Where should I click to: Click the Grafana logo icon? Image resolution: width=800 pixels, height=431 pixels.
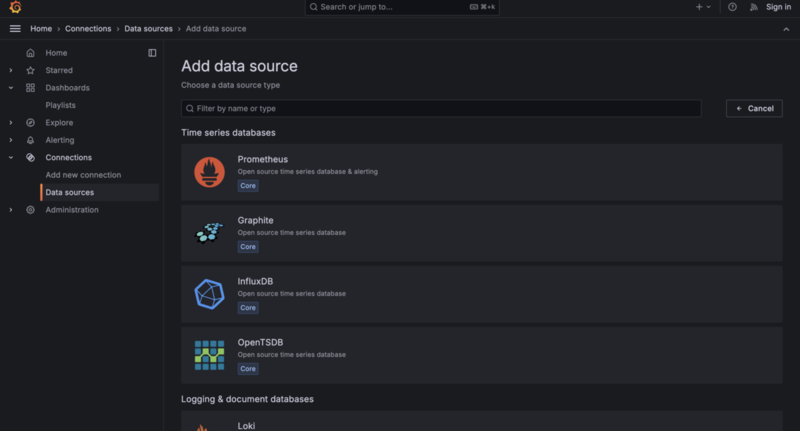pos(15,7)
